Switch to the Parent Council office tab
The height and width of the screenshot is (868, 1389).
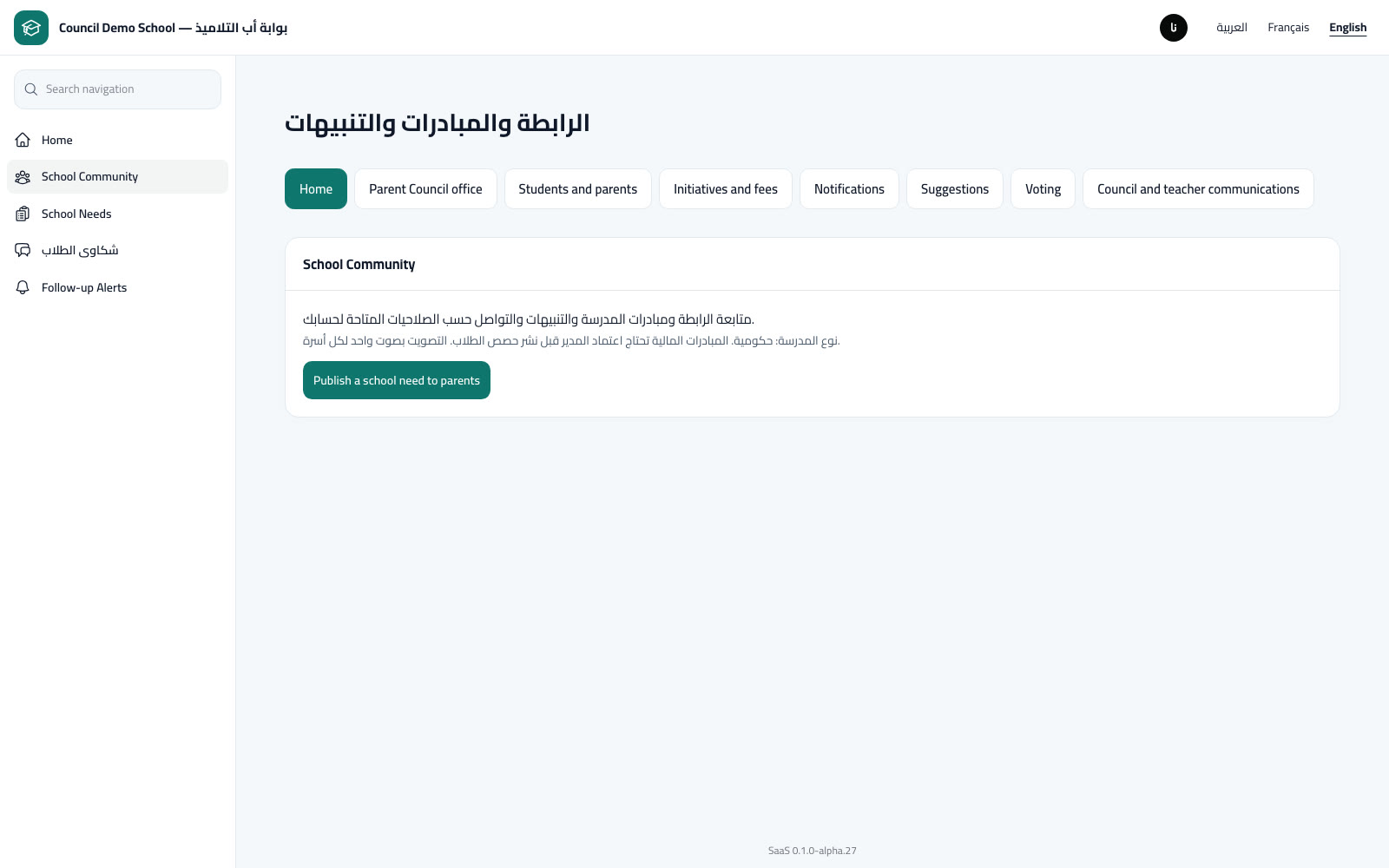pyautogui.click(x=425, y=188)
